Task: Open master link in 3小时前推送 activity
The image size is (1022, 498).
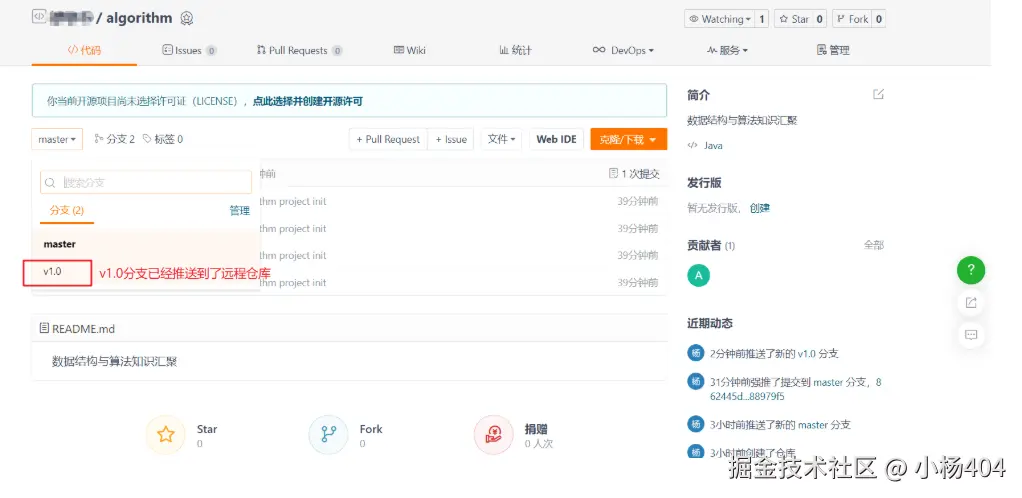Action: (813, 424)
